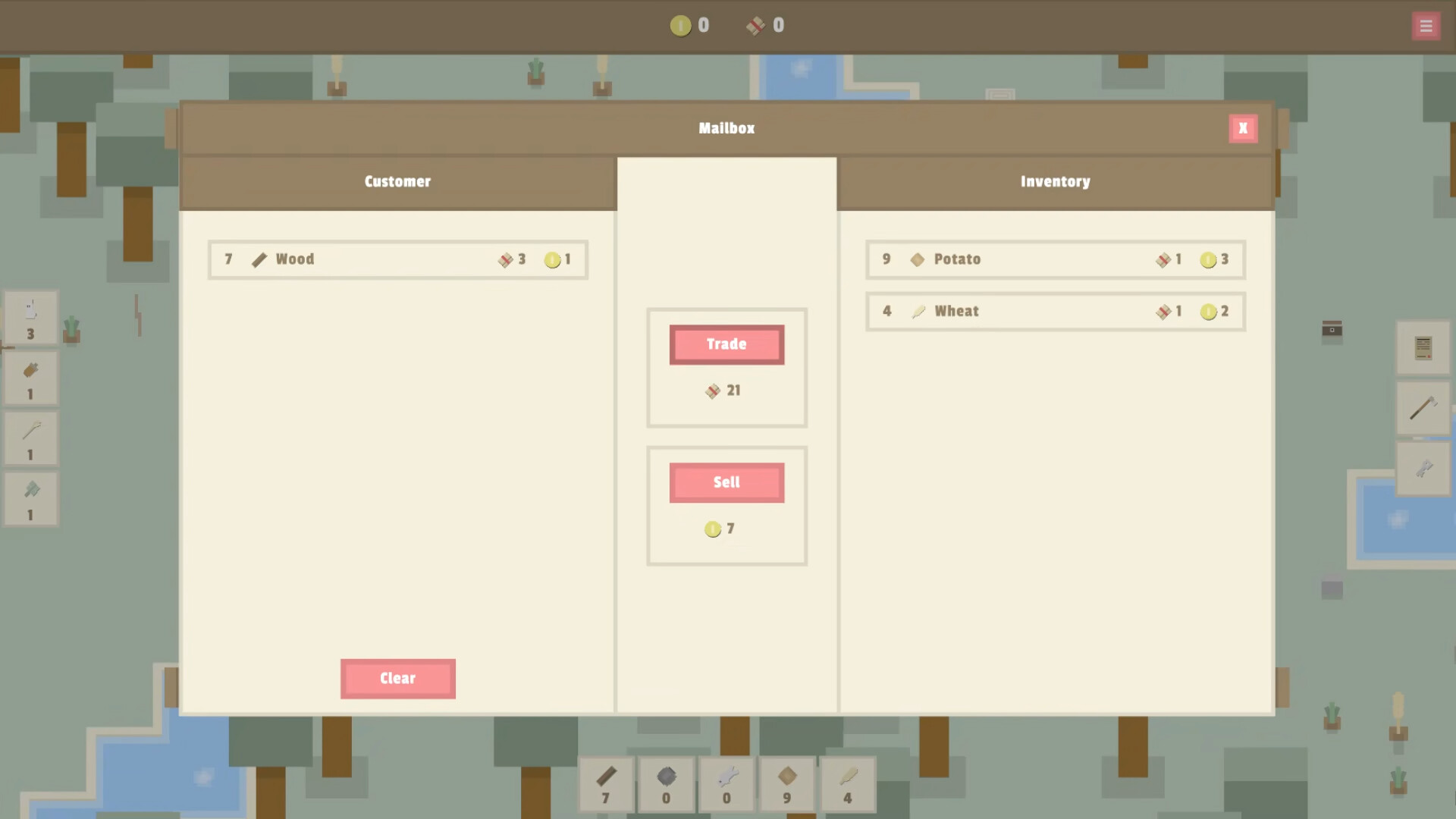Select the fishing rod in the left sidebar
Image resolution: width=1456 pixels, height=819 pixels.
pyautogui.click(x=31, y=438)
